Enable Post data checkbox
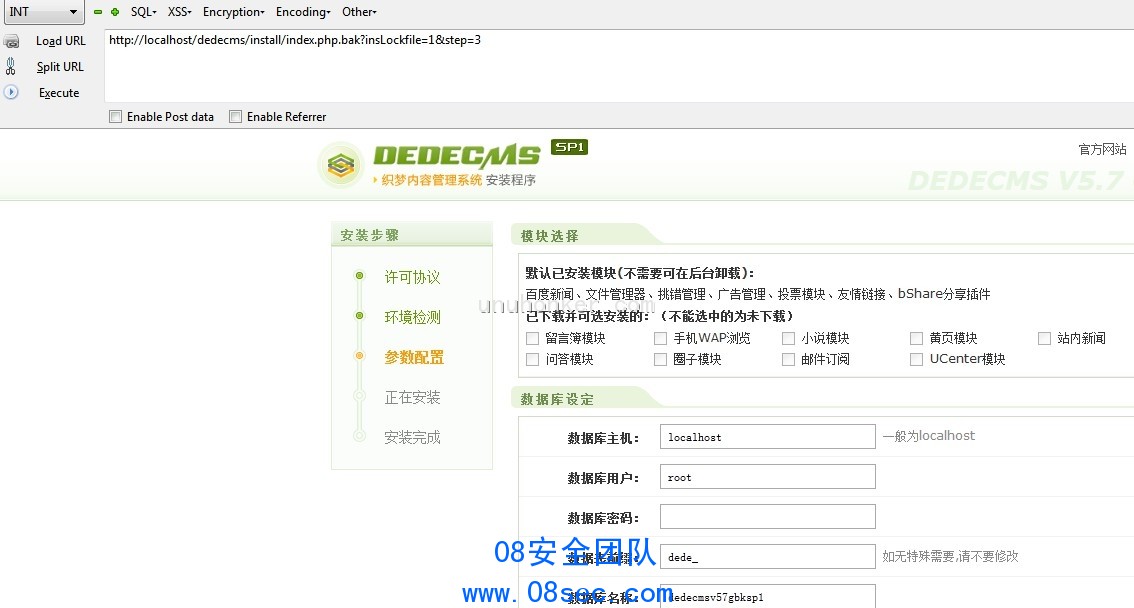This screenshot has height=608, width=1134. [x=116, y=116]
